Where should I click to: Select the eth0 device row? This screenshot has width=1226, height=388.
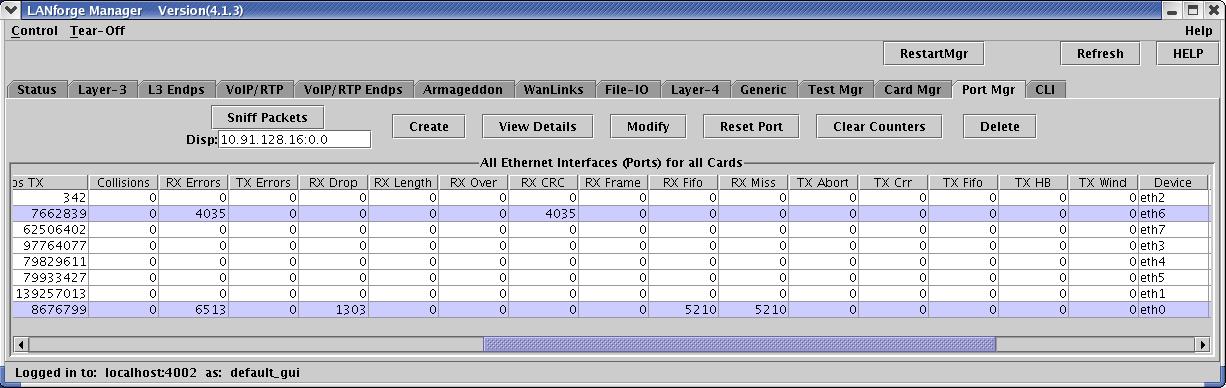tap(611, 310)
